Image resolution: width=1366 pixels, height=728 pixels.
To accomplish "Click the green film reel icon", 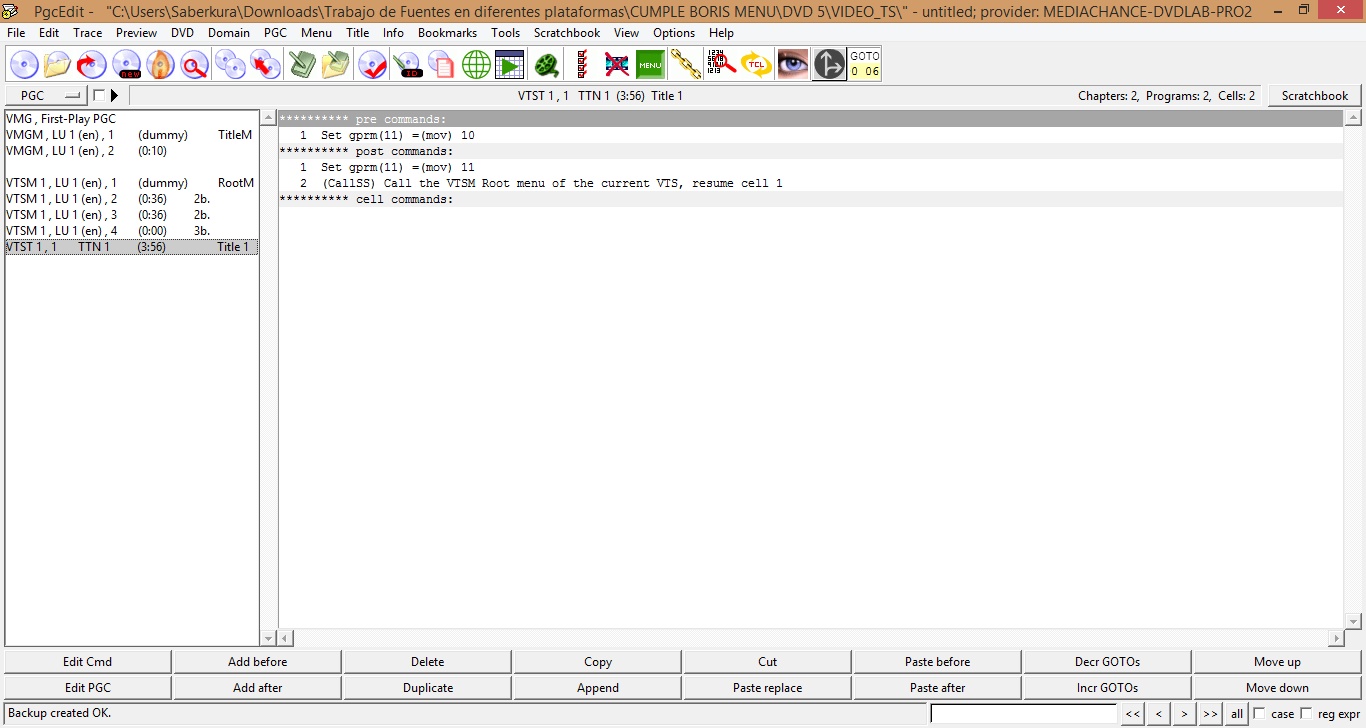I will click(546, 65).
